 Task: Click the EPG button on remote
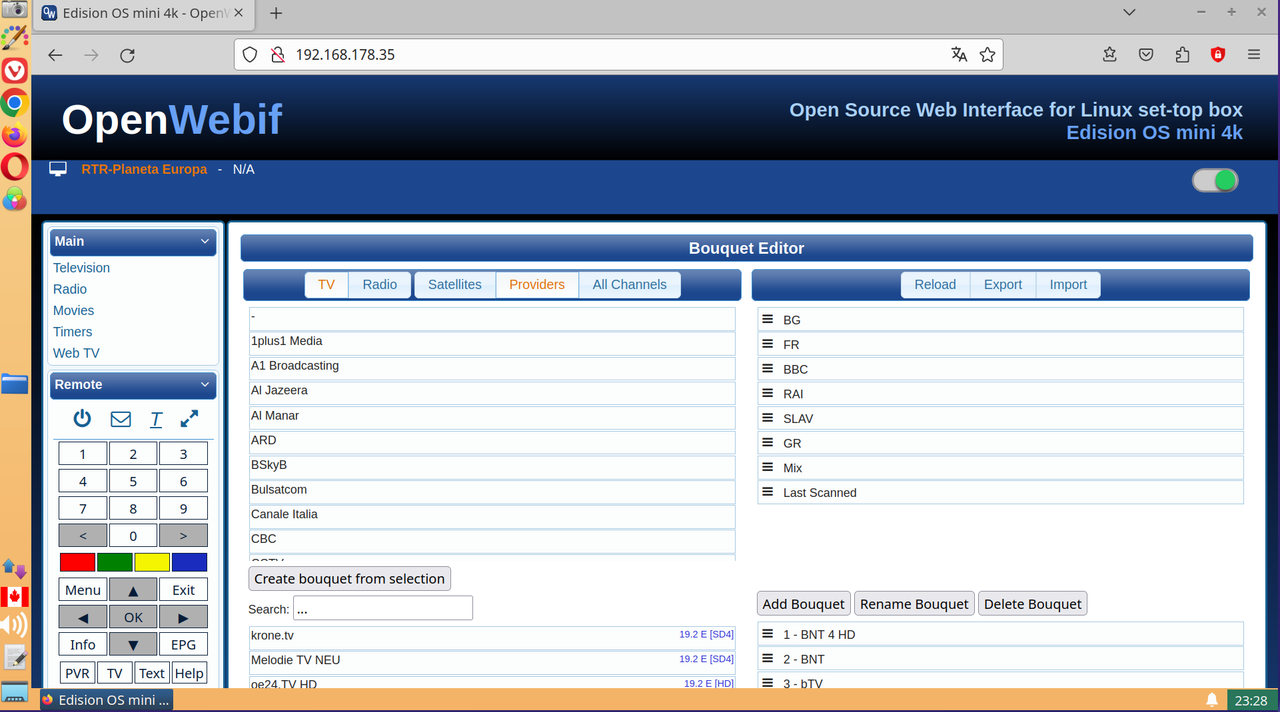183,645
